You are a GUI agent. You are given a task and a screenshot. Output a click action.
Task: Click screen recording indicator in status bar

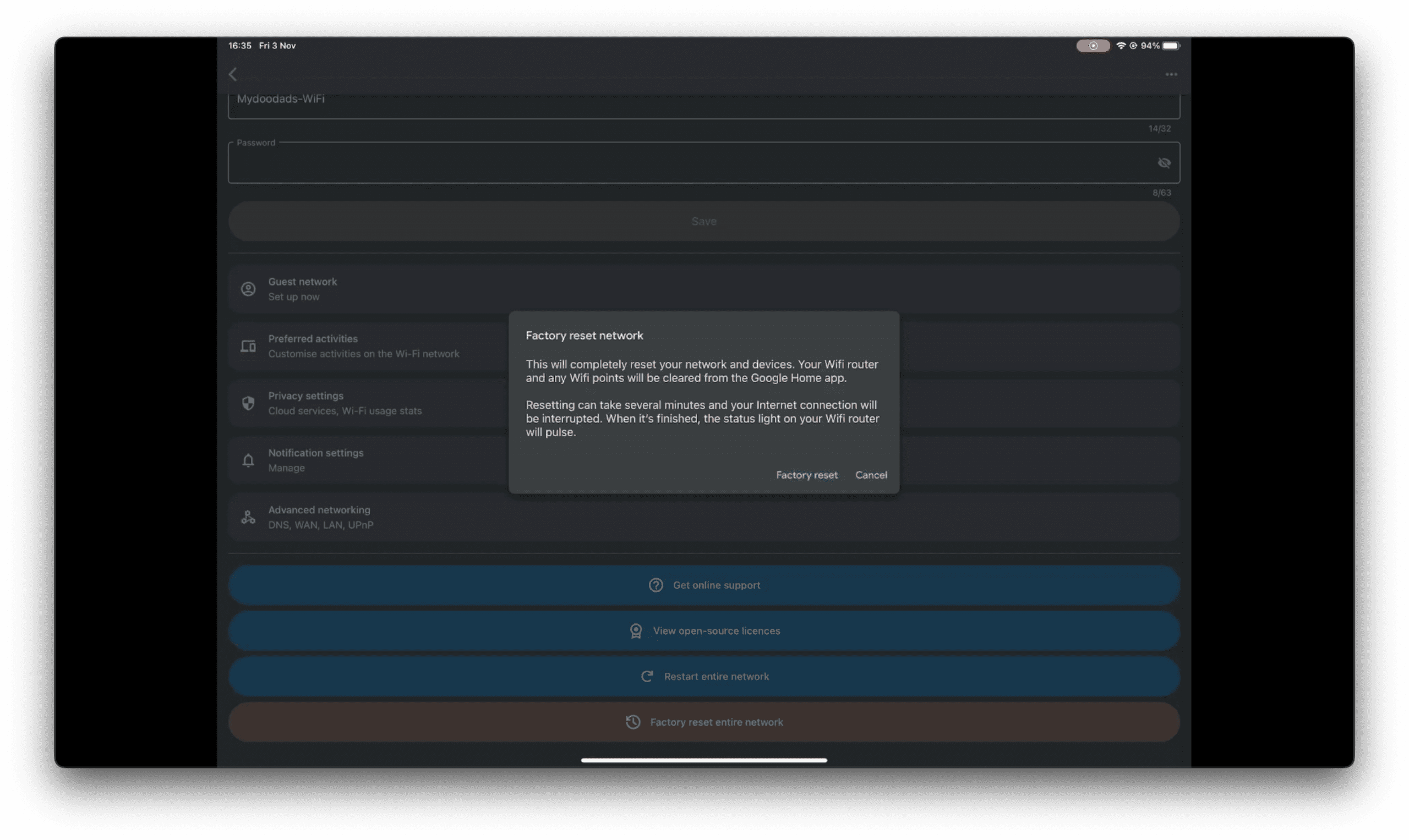pyautogui.click(x=1093, y=46)
